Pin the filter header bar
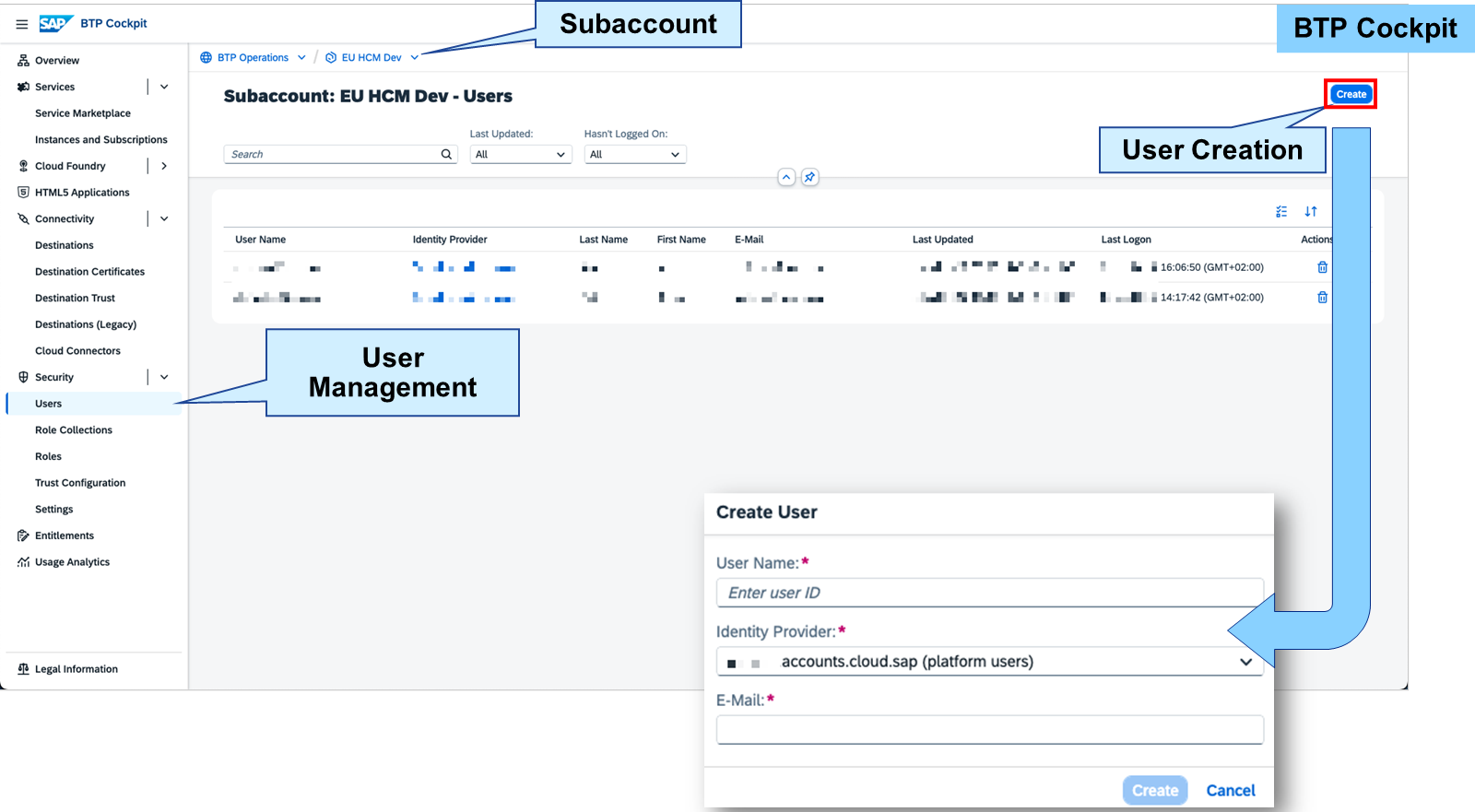Screen dimensions: 1475x812 809,177
